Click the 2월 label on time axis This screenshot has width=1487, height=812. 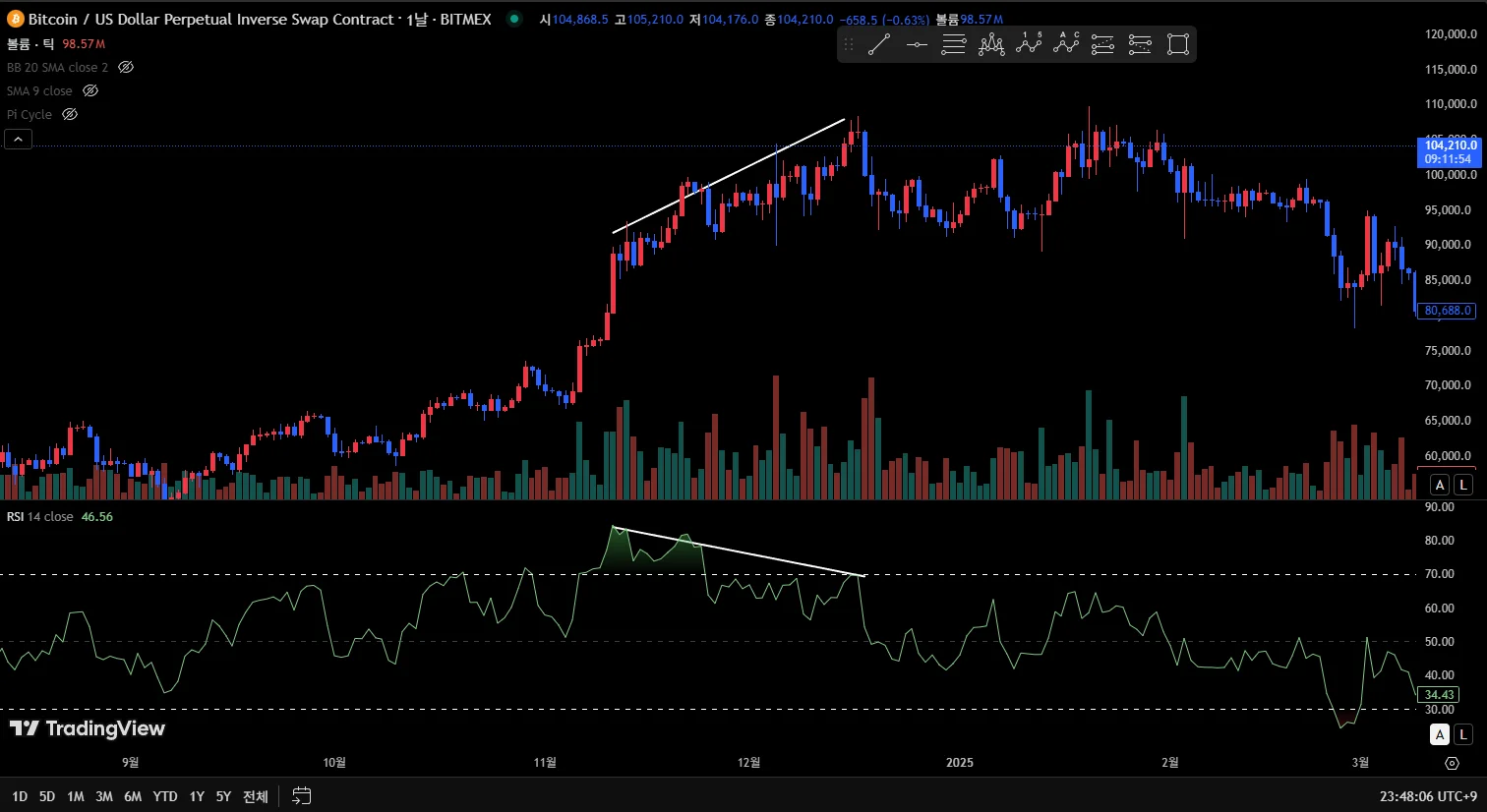point(1169,763)
